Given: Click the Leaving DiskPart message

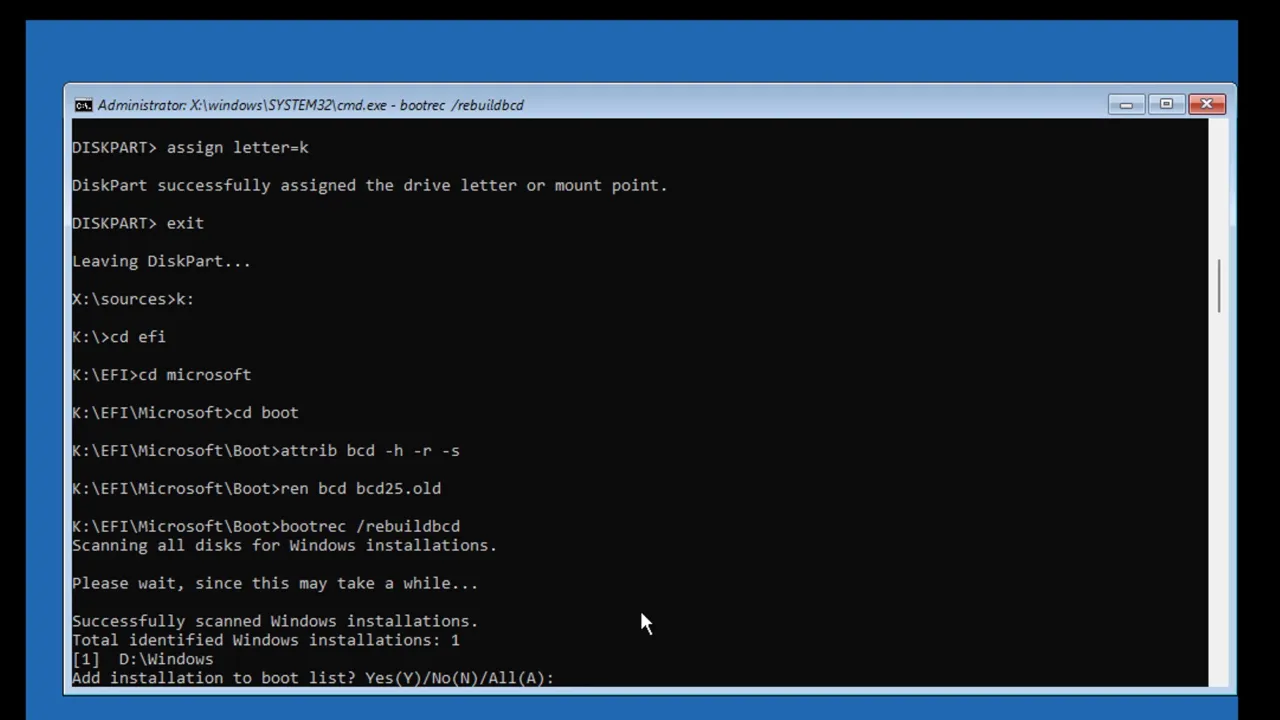Looking at the screenshot, I should (x=160, y=261).
